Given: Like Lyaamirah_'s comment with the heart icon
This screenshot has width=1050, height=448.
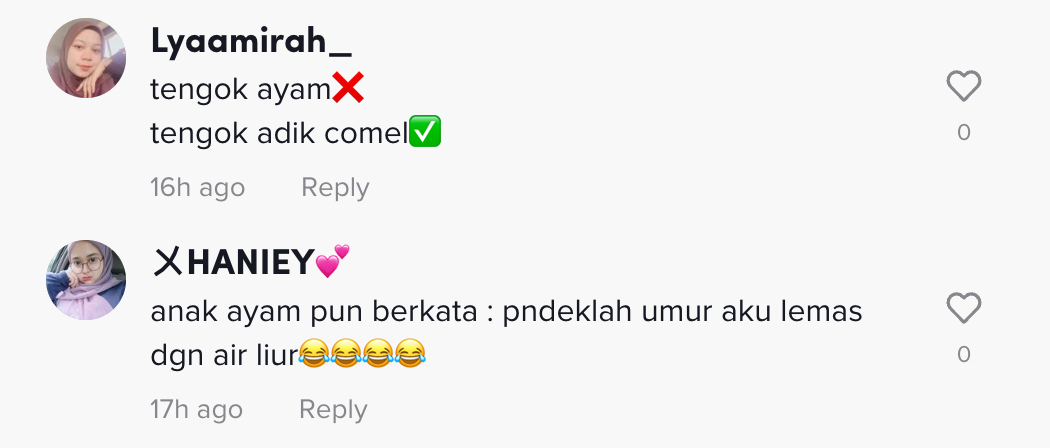Looking at the screenshot, I should coord(964,86).
